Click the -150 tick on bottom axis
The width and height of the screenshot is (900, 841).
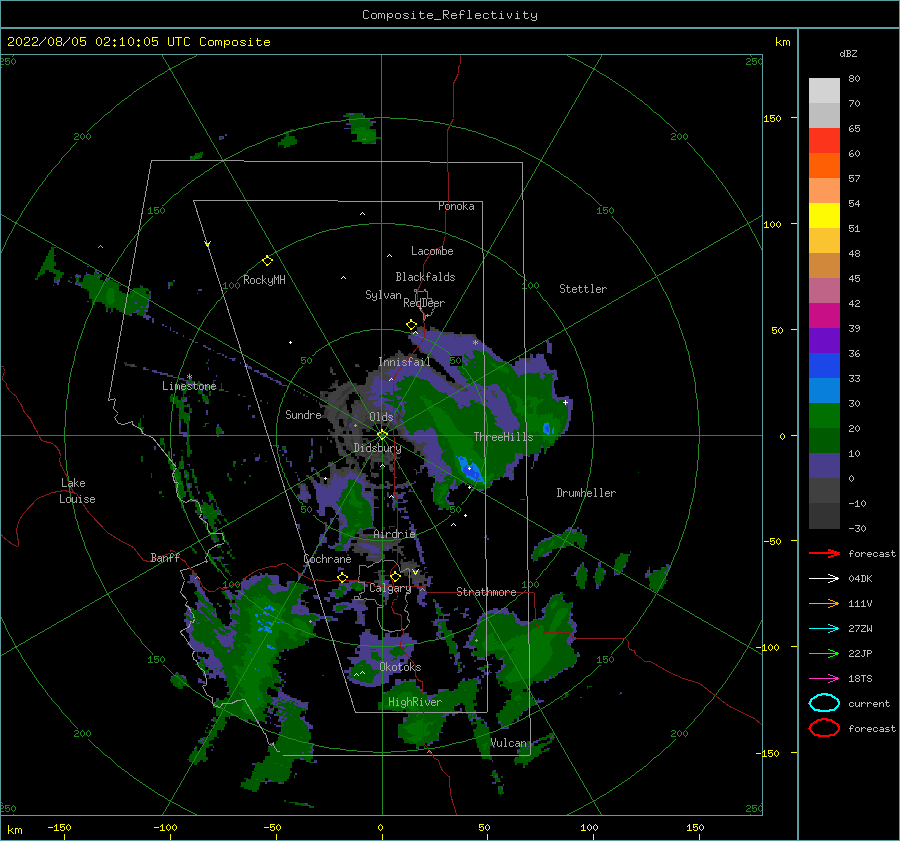(59, 827)
